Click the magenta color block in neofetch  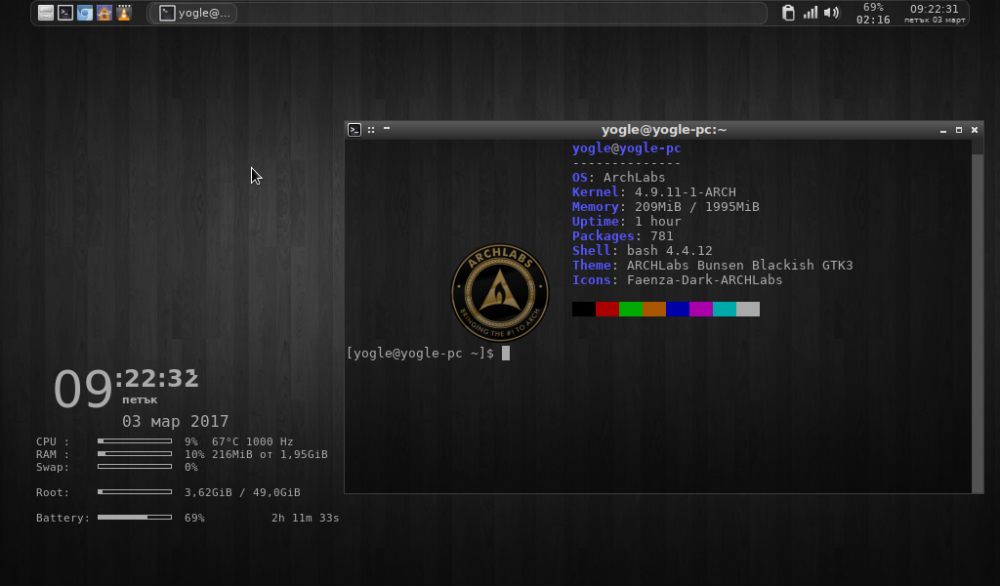click(701, 309)
